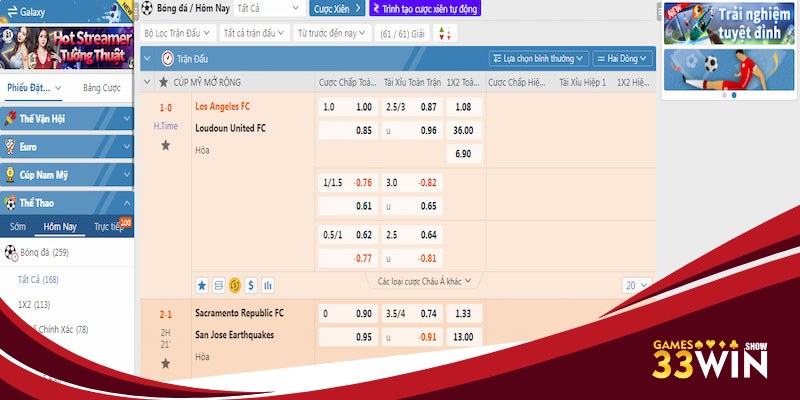The width and height of the screenshot is (800, 400).
Task: Click the soccer ball icon beside Bóng đá / Hôm Nay
Action: tap(147, 8)
